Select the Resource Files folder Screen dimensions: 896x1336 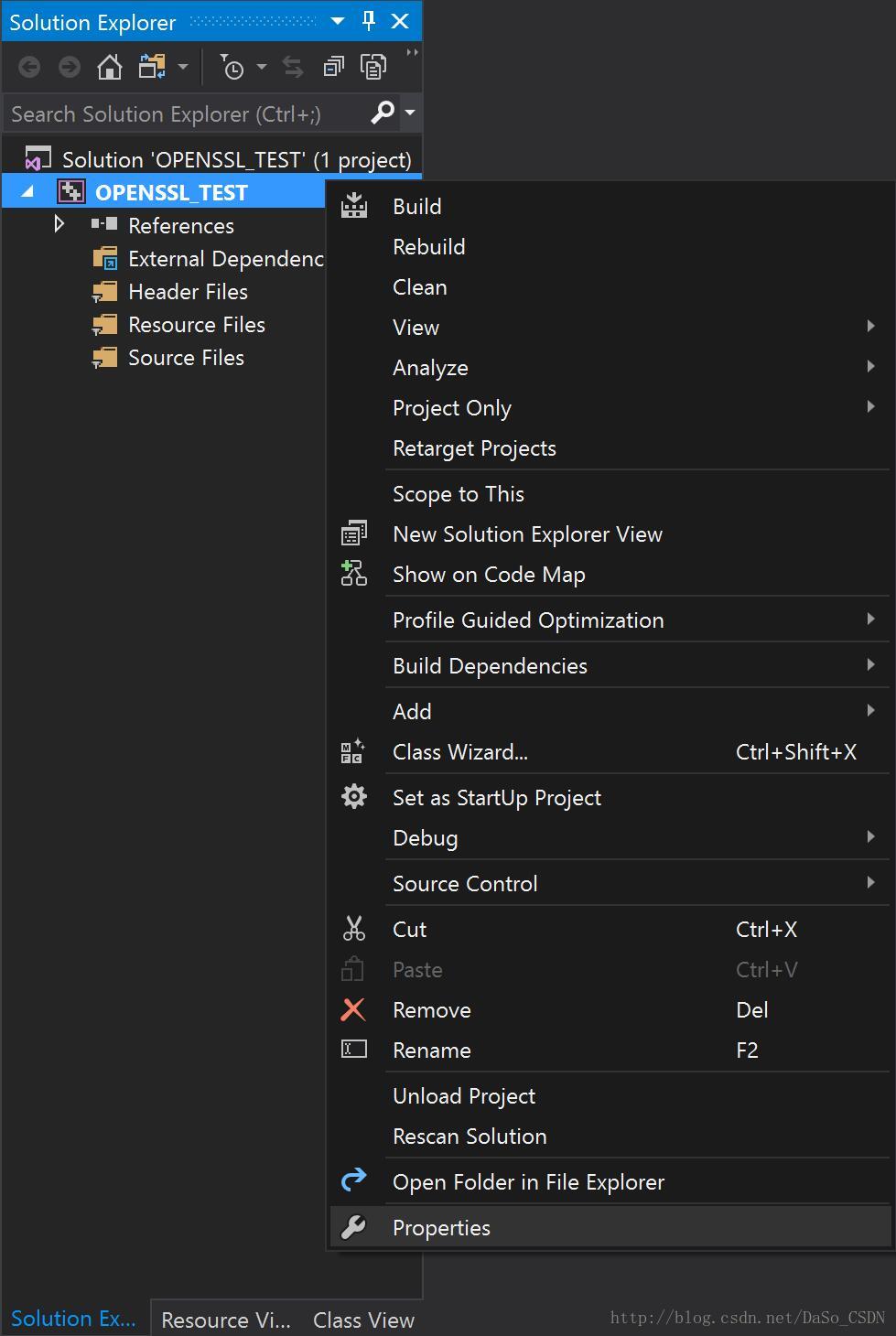coord(196,324)
